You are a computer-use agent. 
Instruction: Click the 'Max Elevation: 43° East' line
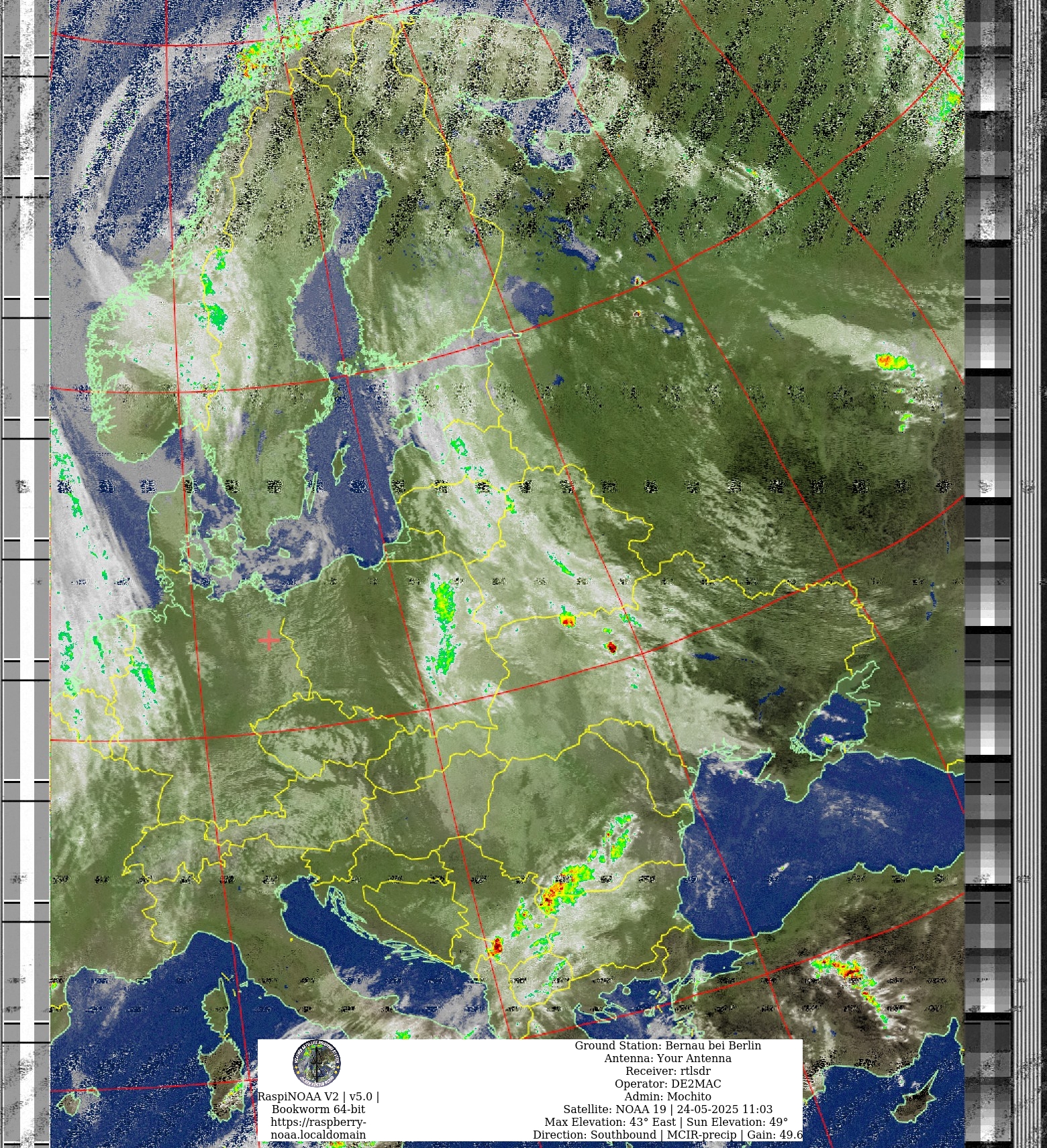[668, 1122]
